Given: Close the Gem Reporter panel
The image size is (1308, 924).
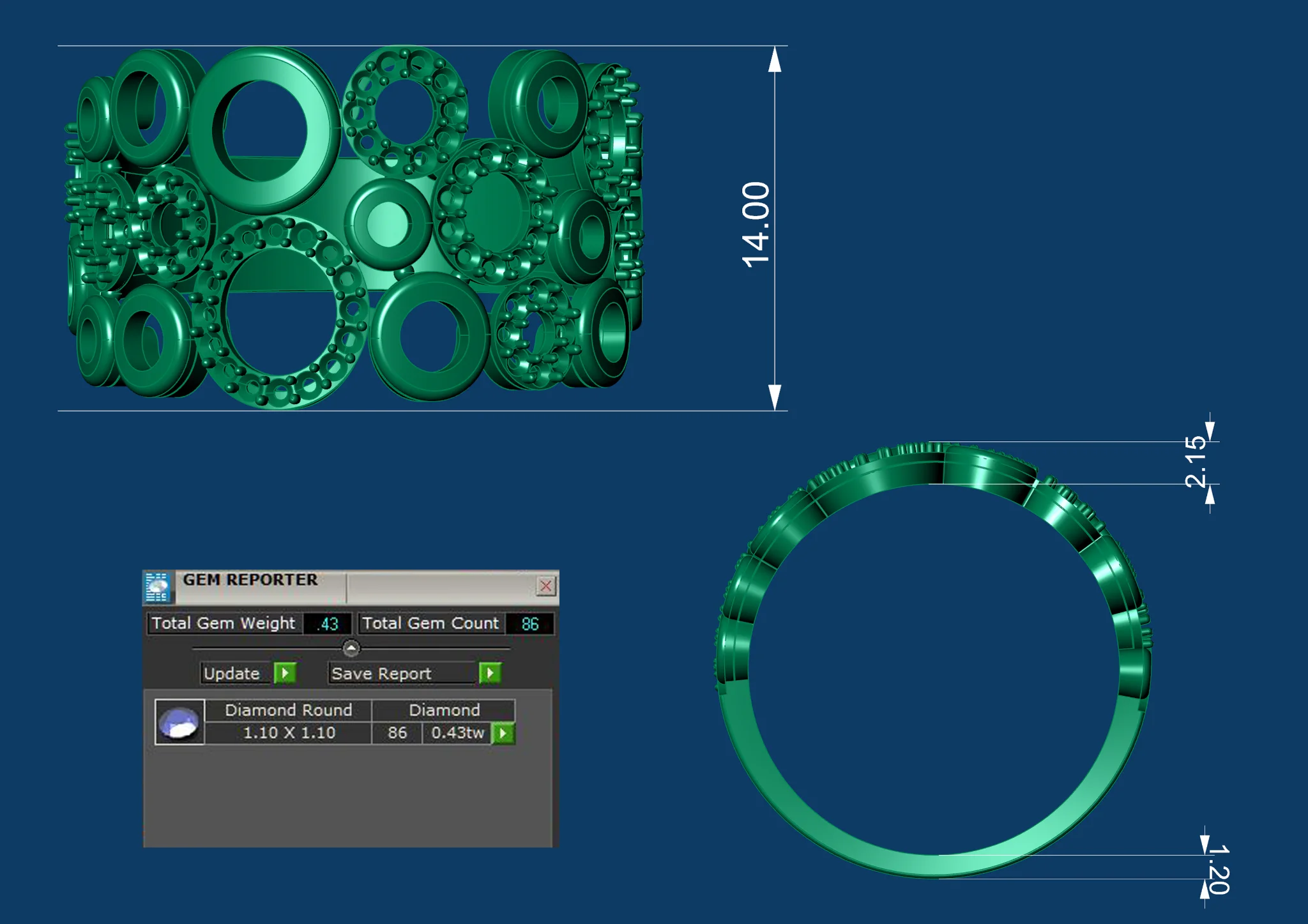Looking at the screenshot, I should 545,586.
